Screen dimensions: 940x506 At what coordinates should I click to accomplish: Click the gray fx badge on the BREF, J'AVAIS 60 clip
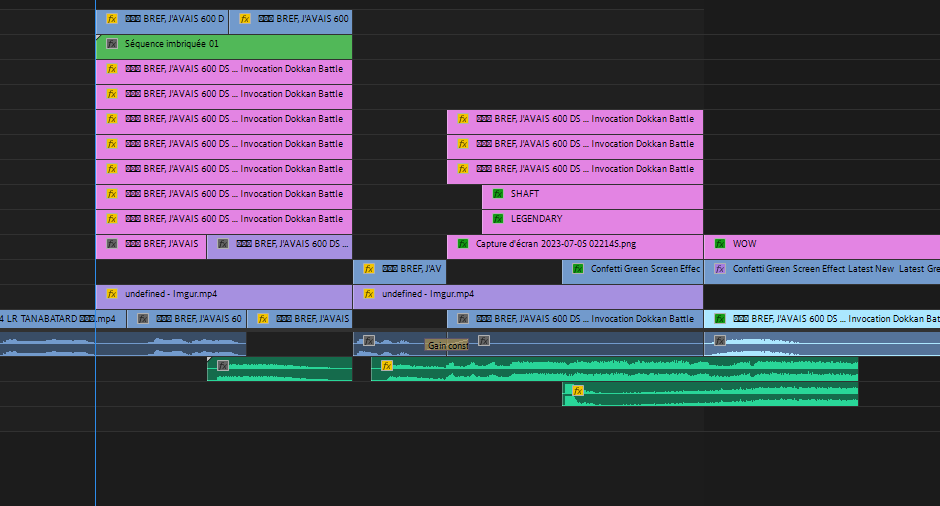pyautogui.click(x=143, y=319)
